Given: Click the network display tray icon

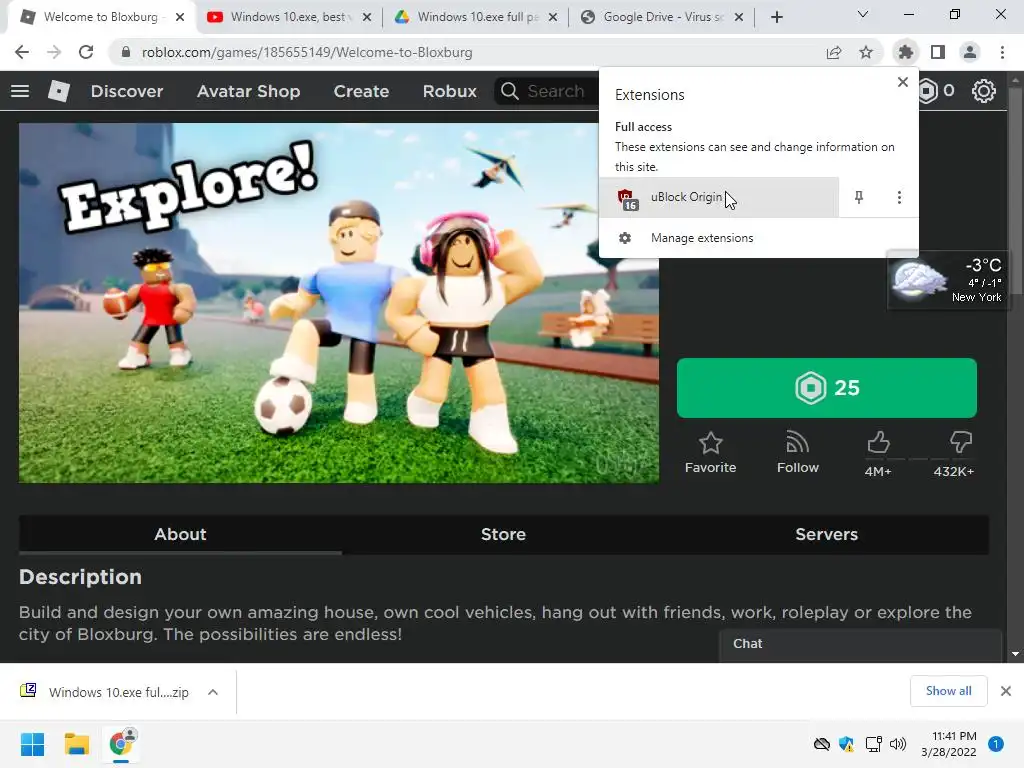Looking at the screenshot, I should coord(873,744).
